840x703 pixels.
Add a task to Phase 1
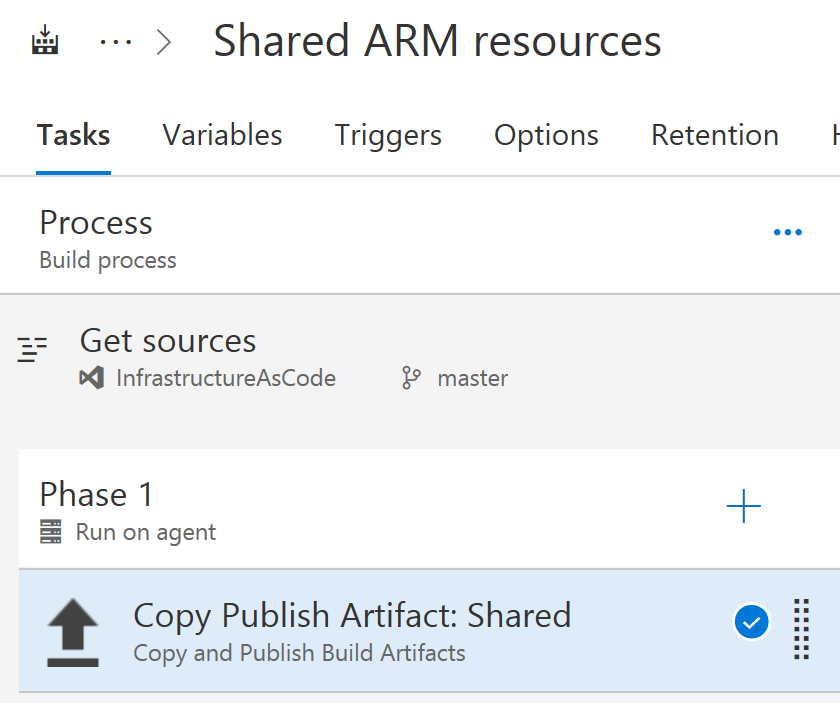tap(743, 507)
